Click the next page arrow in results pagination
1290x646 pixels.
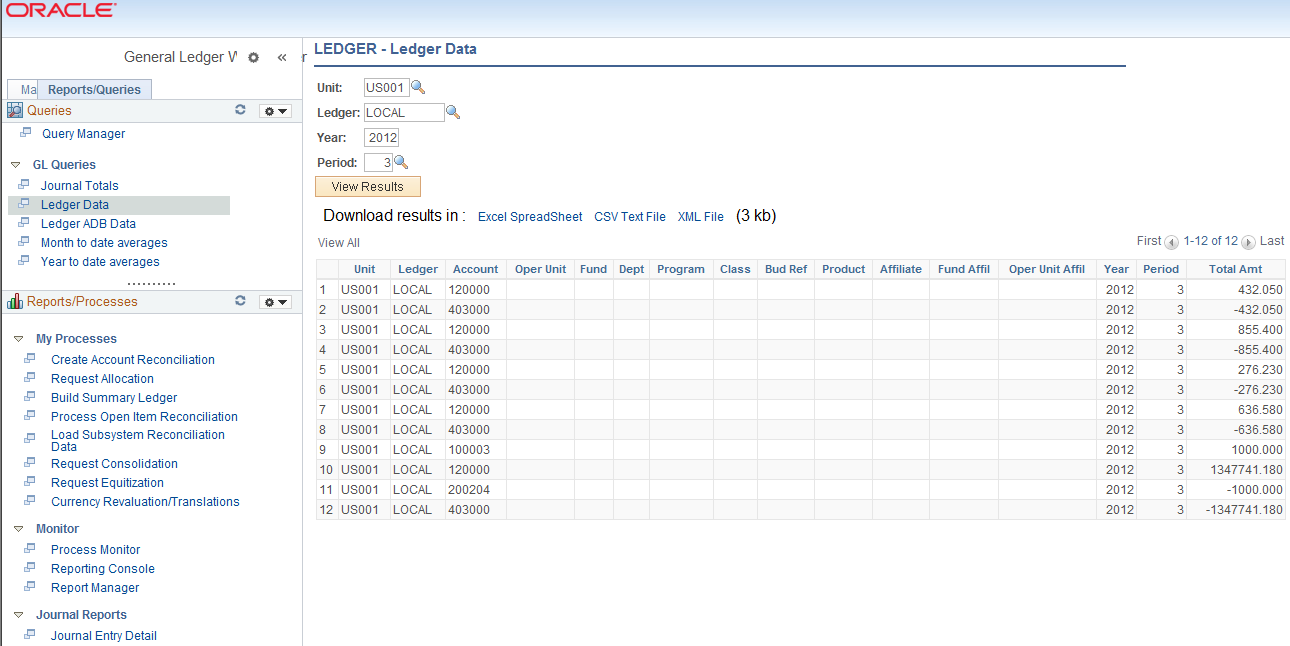pos(1247,241)
